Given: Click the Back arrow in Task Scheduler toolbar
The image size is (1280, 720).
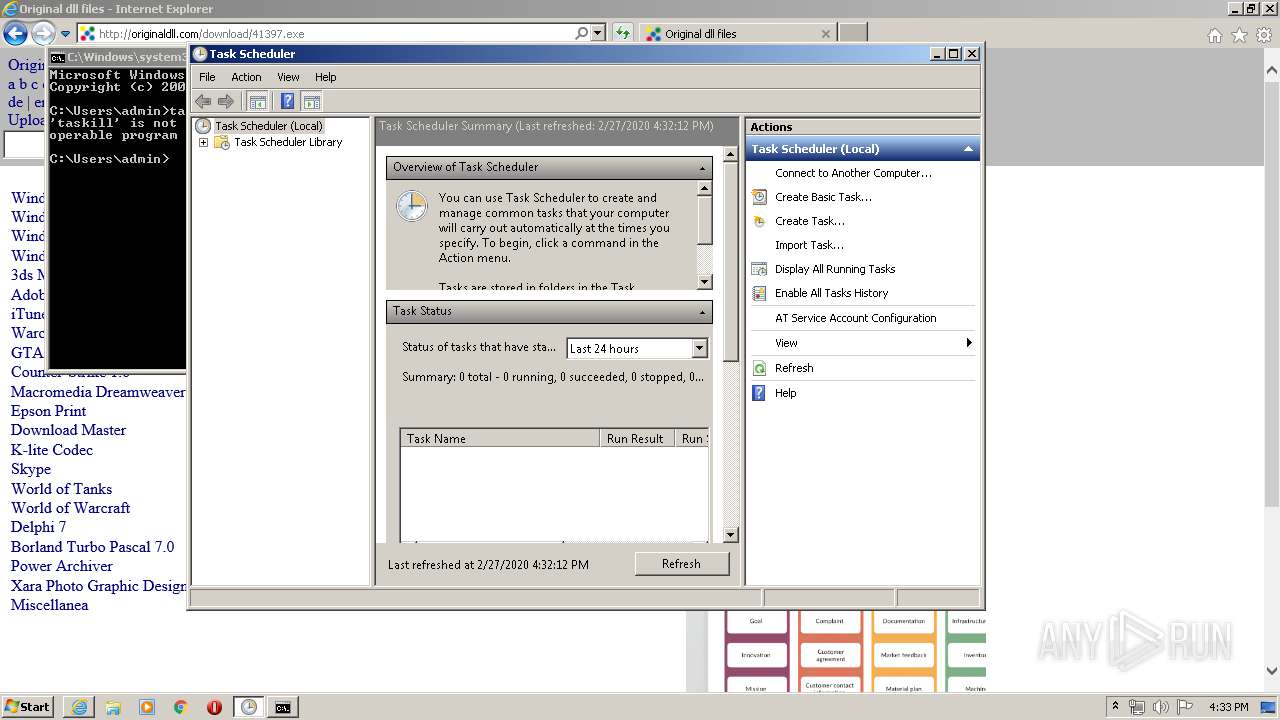Looking at the screenshot, I should click(x=203, y=101).
